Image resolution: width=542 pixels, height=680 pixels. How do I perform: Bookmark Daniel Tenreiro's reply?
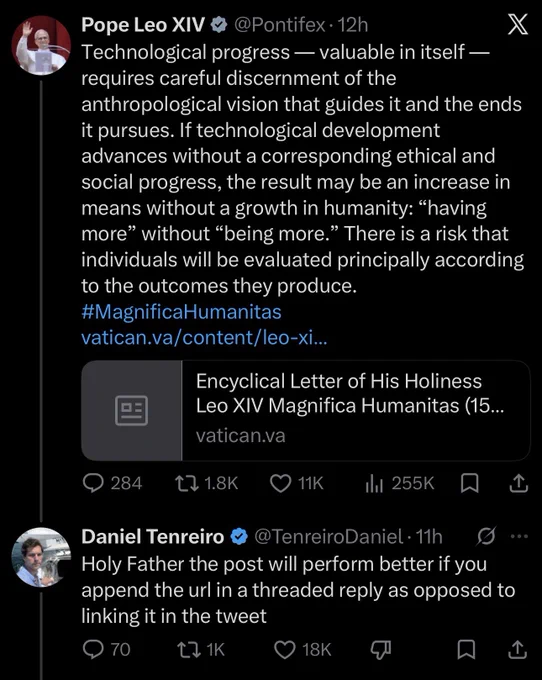coord(467,650)
